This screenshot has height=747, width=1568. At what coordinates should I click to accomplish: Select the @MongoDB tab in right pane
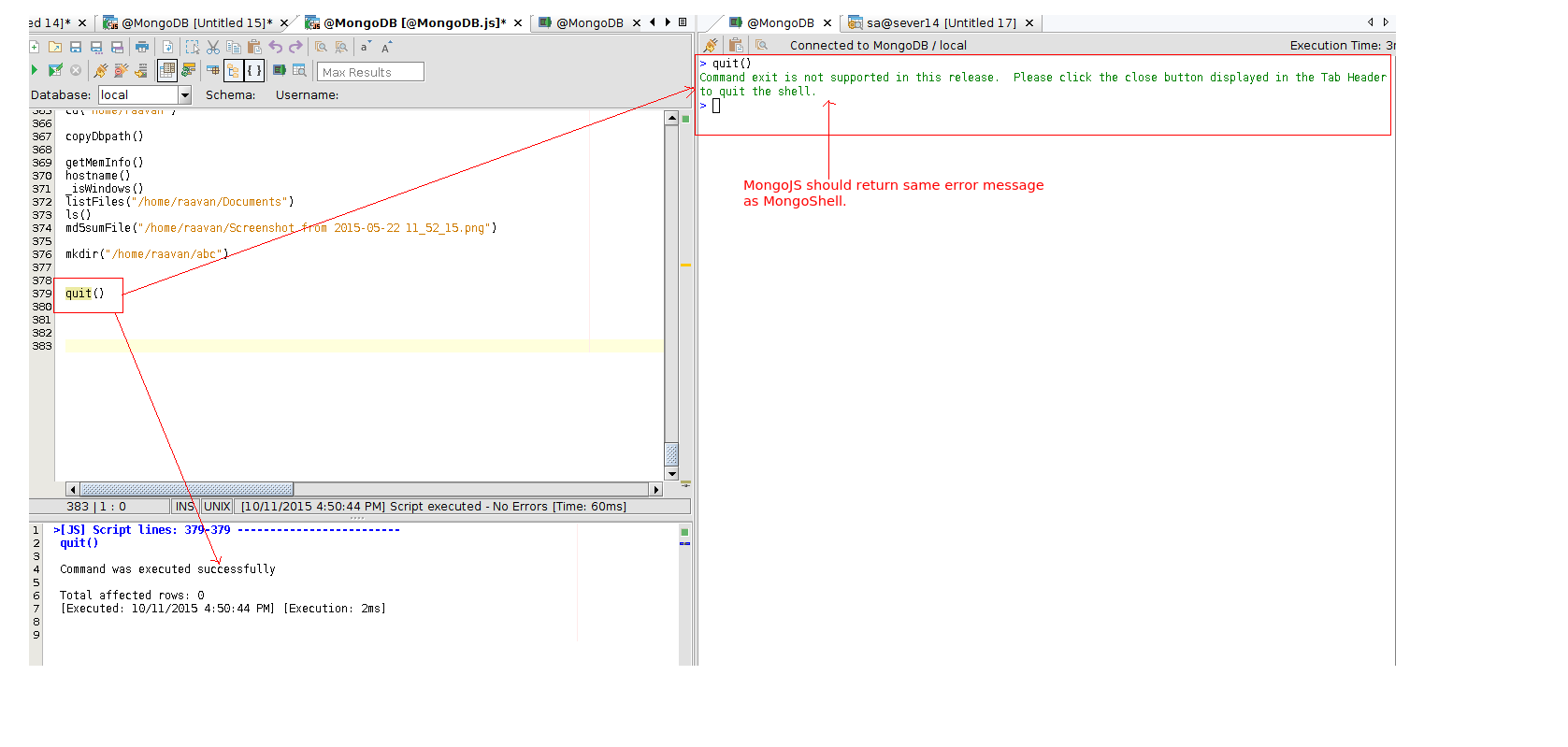point(780,22)
